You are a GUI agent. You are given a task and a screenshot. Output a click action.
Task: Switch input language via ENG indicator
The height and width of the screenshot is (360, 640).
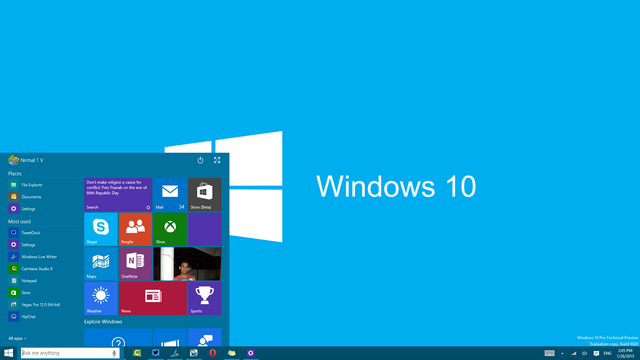coord(607,353)
